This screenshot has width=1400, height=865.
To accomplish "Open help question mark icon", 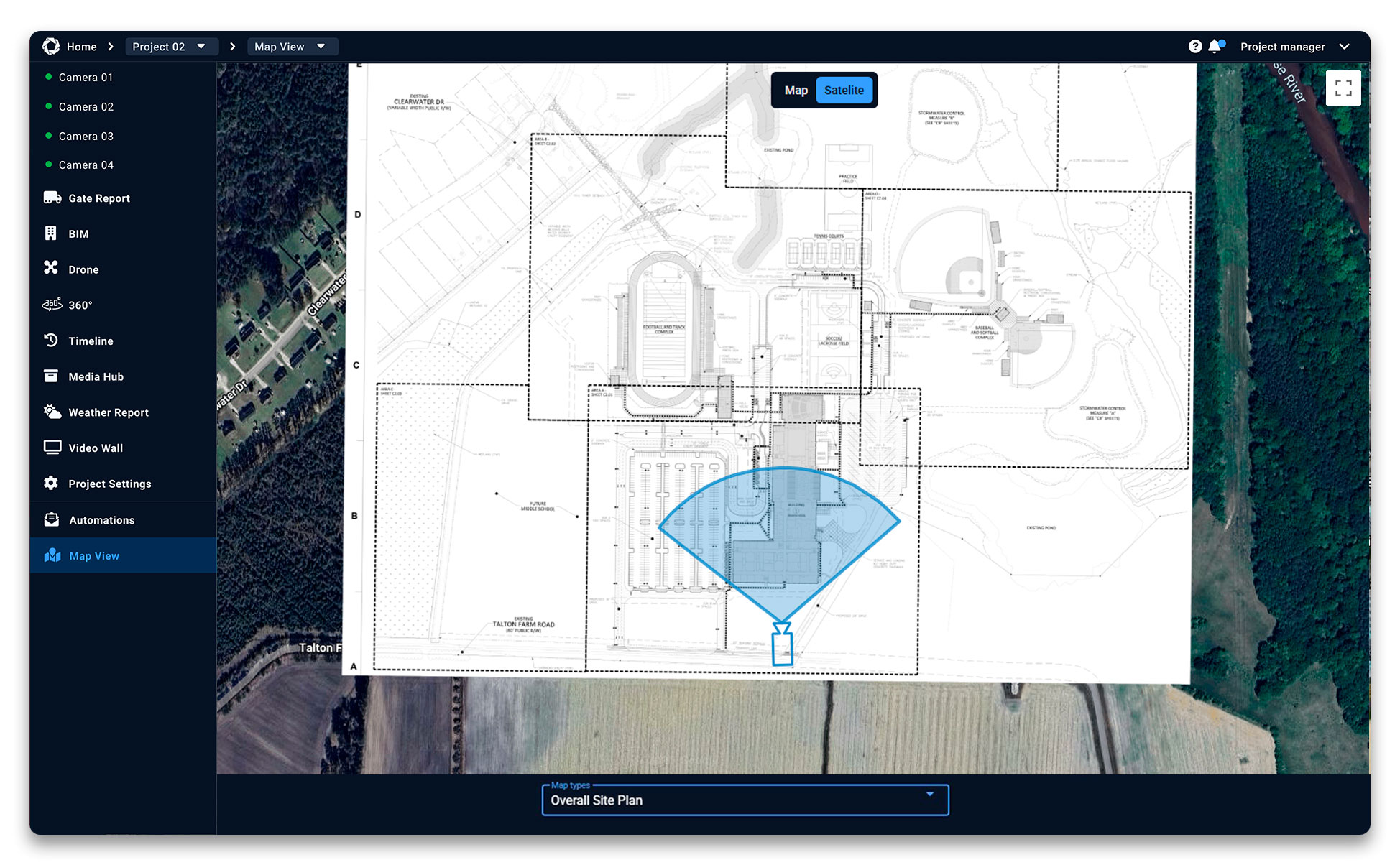I will click(1194, 47).
